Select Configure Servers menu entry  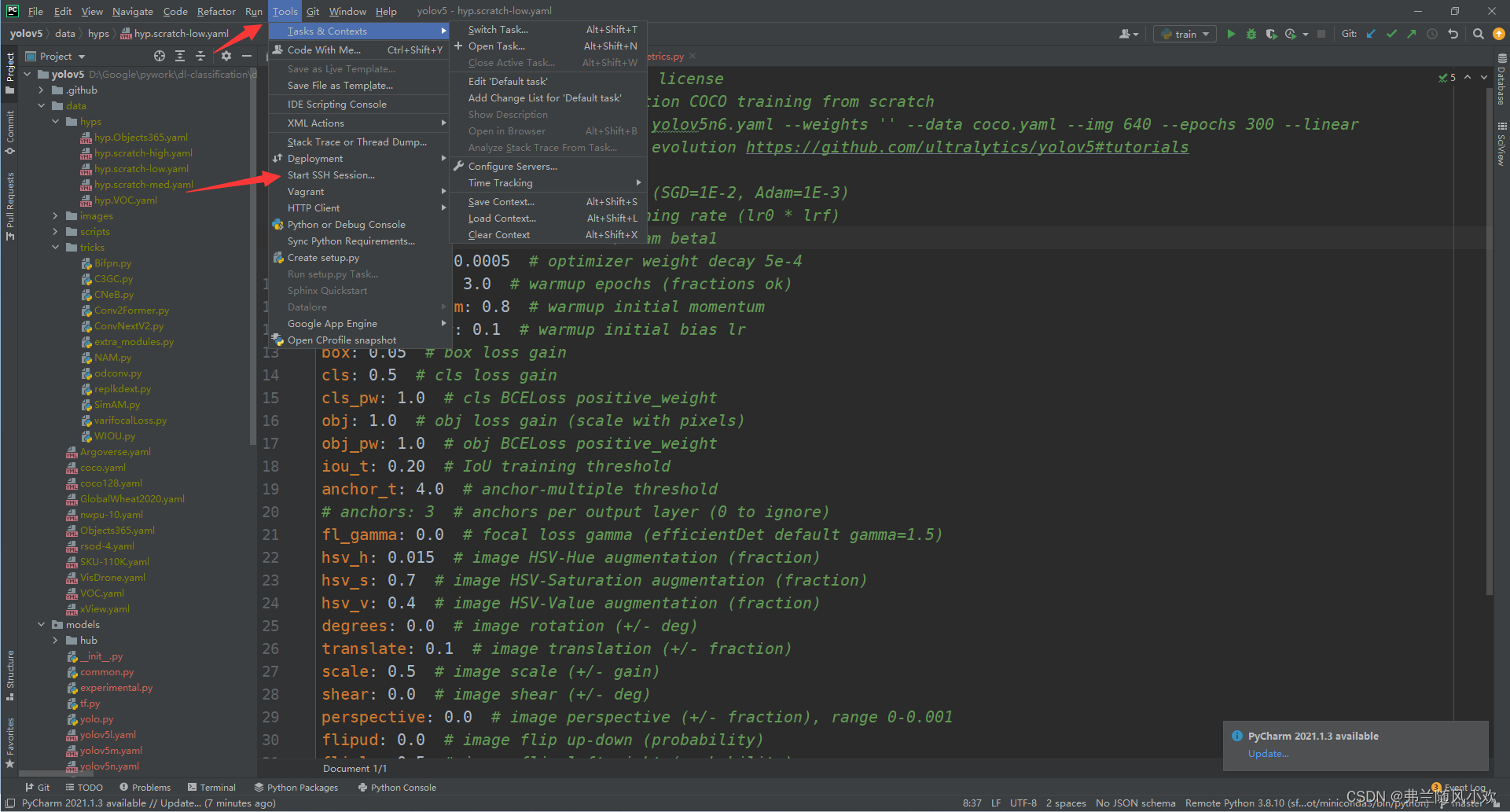(548, 166)
